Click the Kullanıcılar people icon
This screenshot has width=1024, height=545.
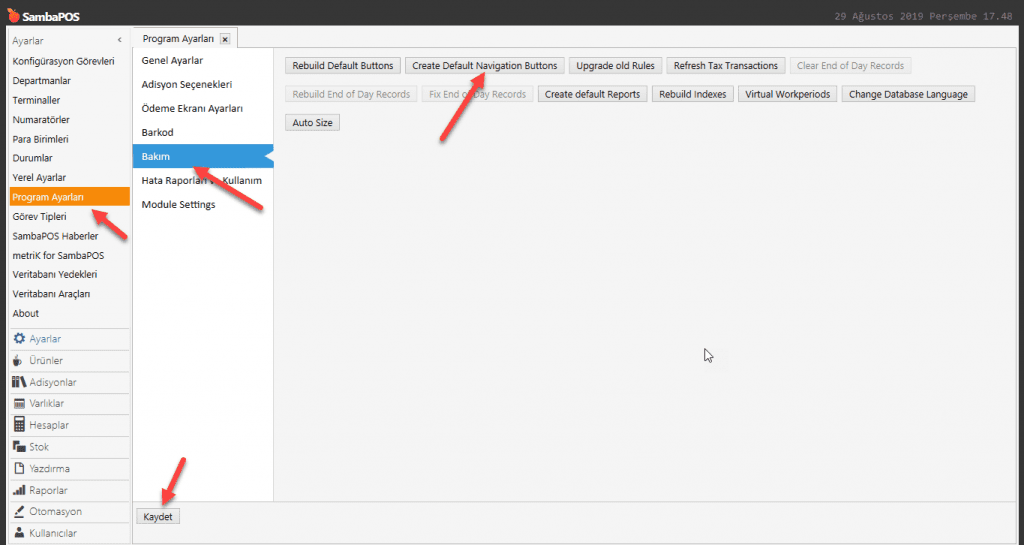(19, 533)
